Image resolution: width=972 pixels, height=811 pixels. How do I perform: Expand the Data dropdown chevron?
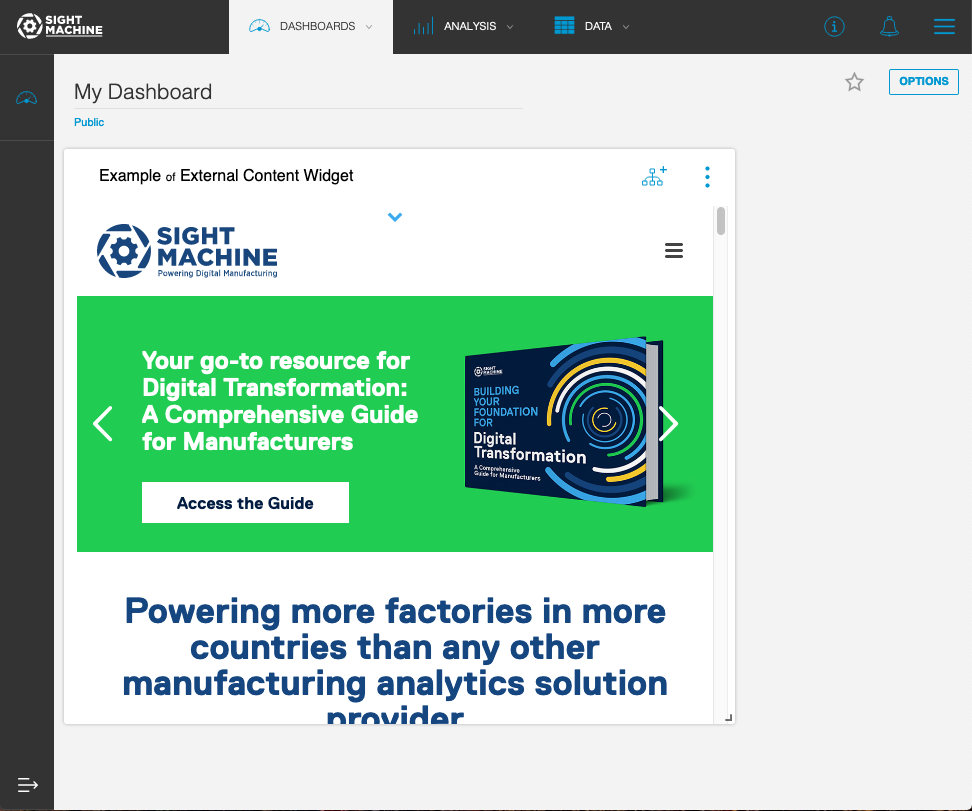[x=626, y=27]
